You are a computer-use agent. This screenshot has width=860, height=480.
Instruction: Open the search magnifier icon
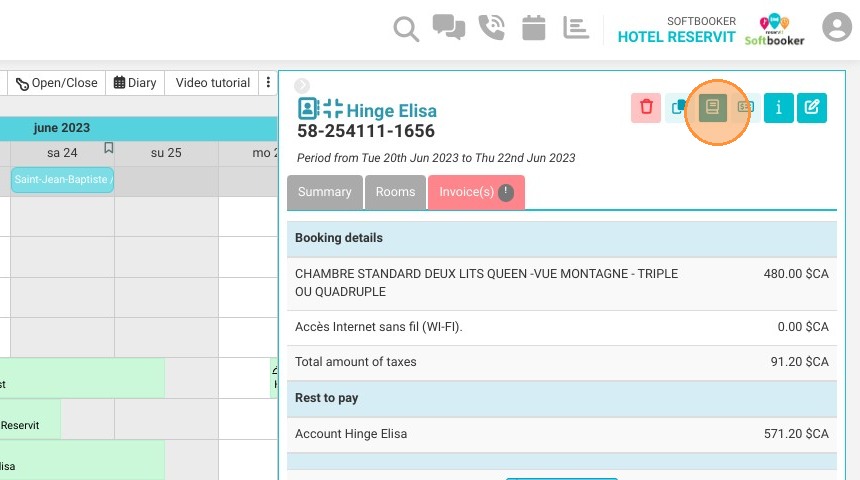406,29
